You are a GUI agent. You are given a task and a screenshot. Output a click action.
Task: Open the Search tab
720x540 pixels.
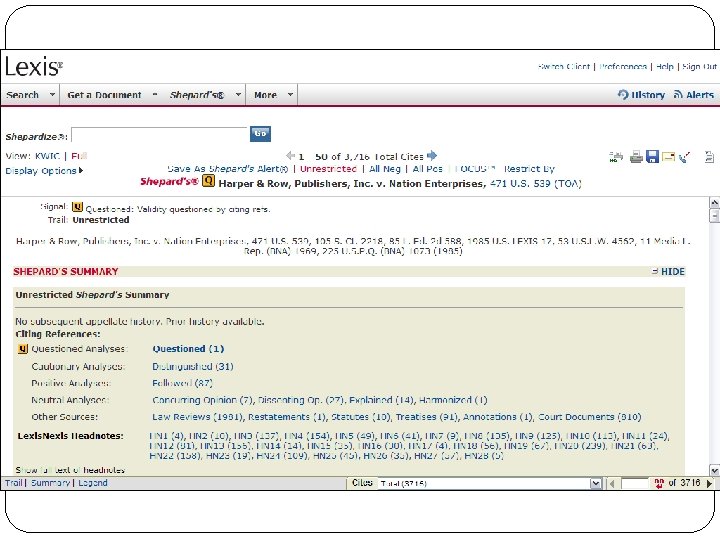(22, 95)
